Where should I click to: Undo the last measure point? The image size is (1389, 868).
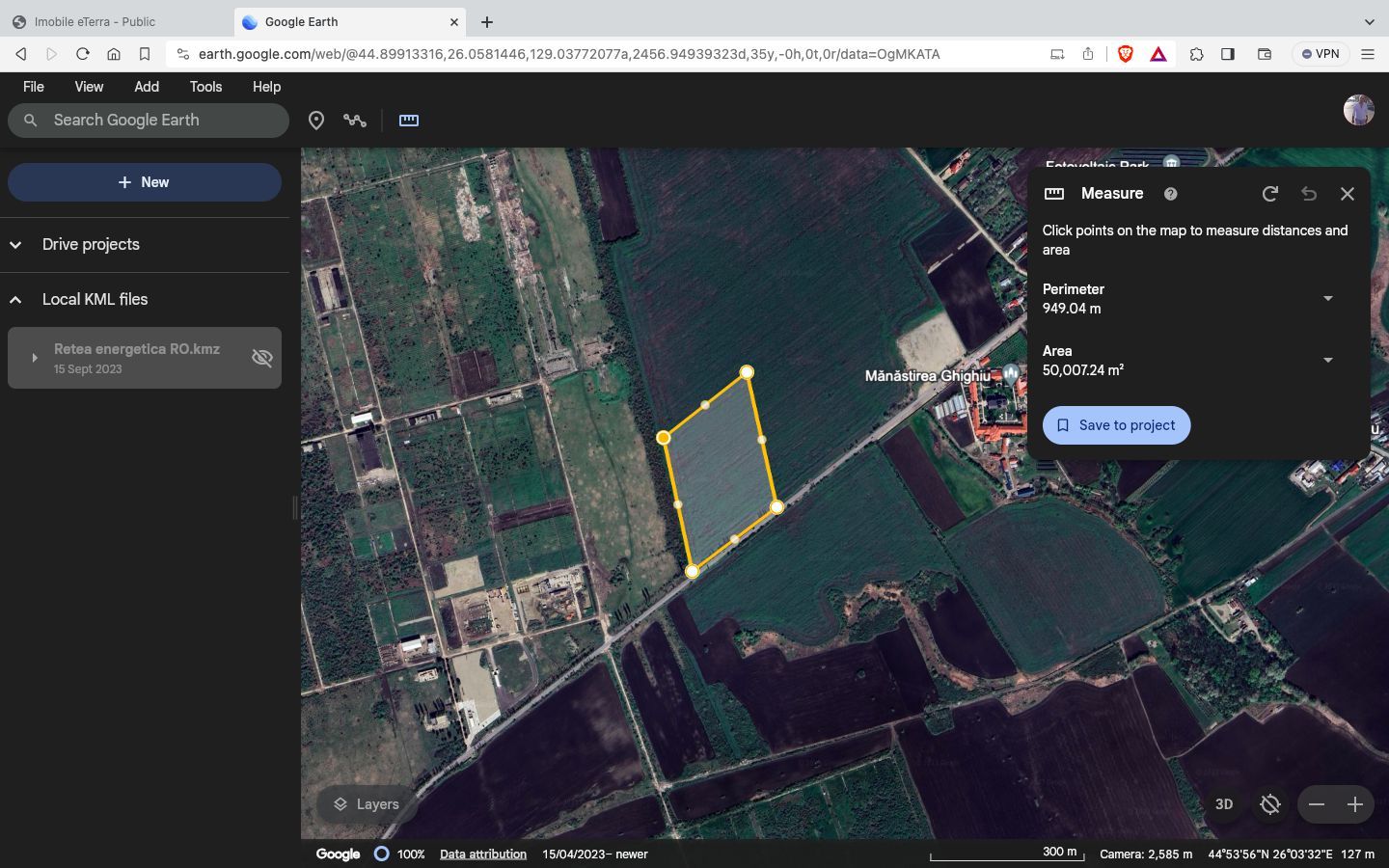(x=1309, y=194)
